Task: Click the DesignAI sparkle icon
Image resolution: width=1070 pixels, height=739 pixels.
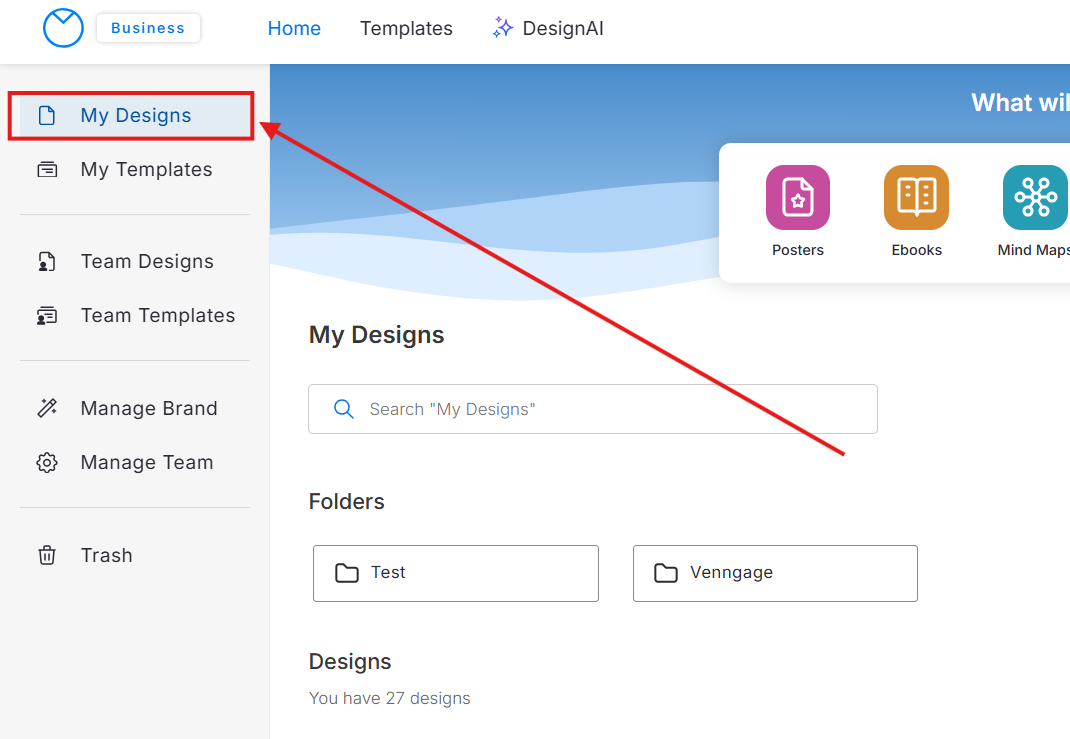Action: point(502,29)
